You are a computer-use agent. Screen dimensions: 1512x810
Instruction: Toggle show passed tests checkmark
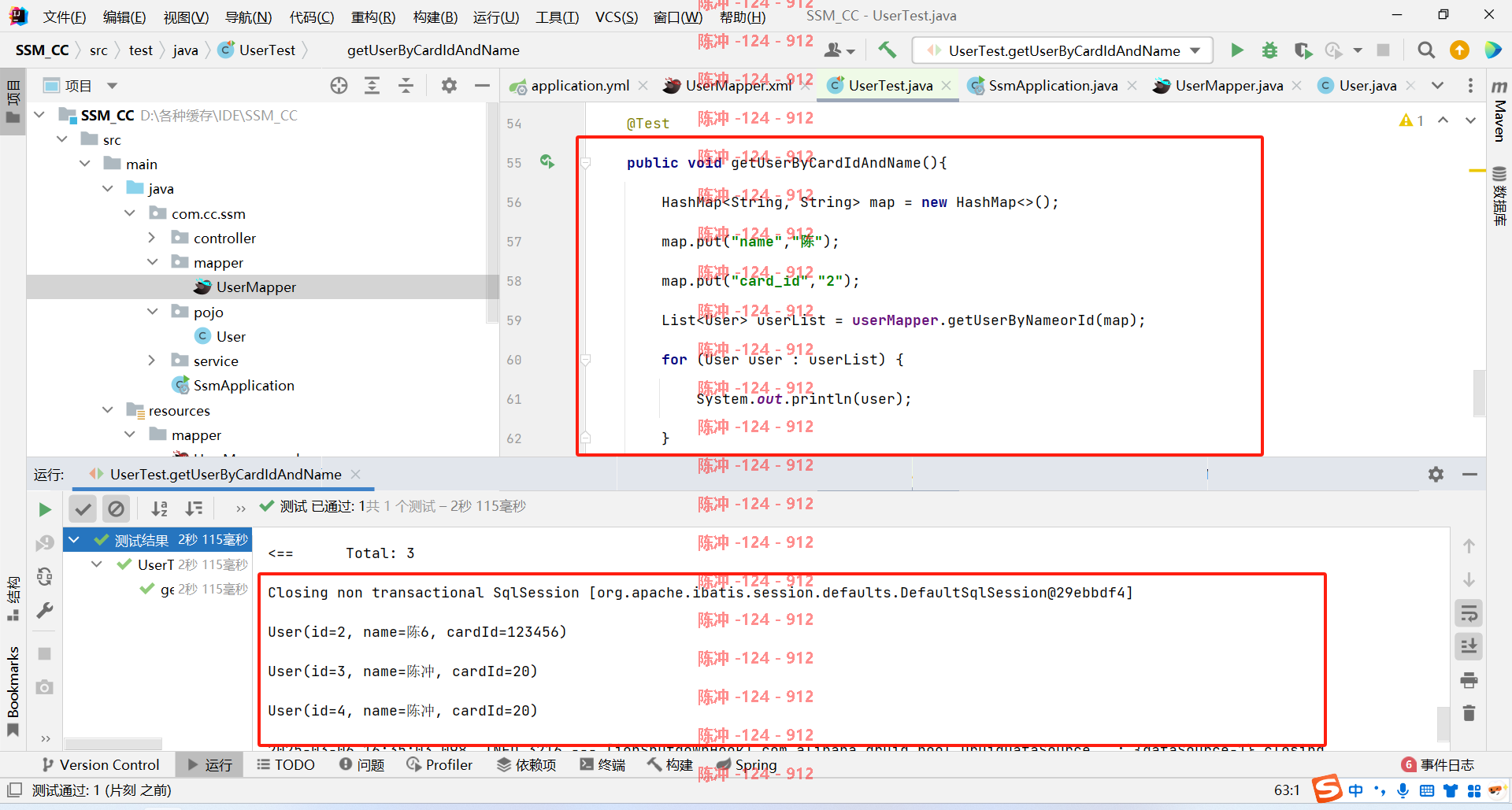83,509
